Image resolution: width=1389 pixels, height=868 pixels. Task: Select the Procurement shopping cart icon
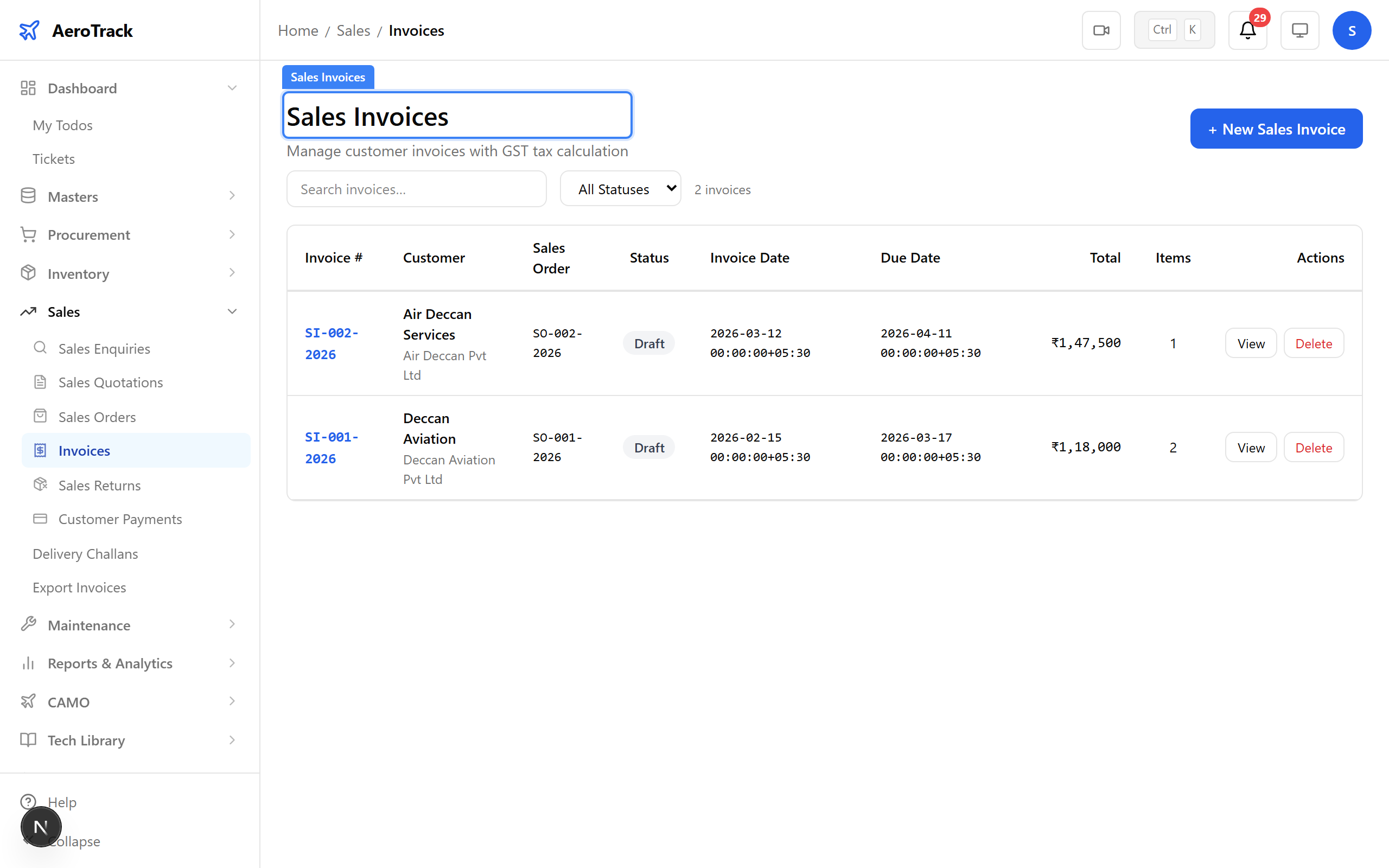click(x=28, y=234)
